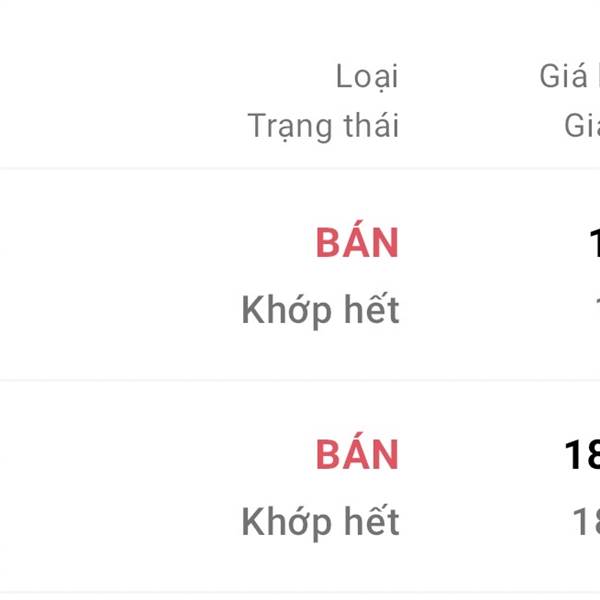Click the Loại column header

366,77
